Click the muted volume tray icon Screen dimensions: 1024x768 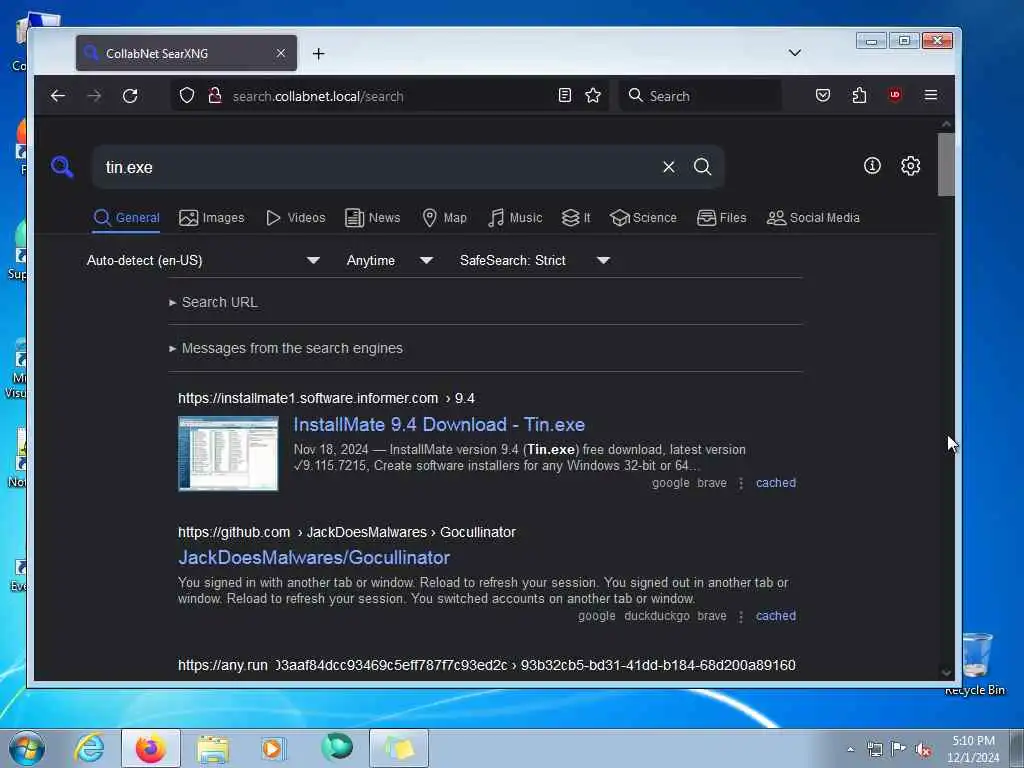pyautogui.click(x=923, y=749)
